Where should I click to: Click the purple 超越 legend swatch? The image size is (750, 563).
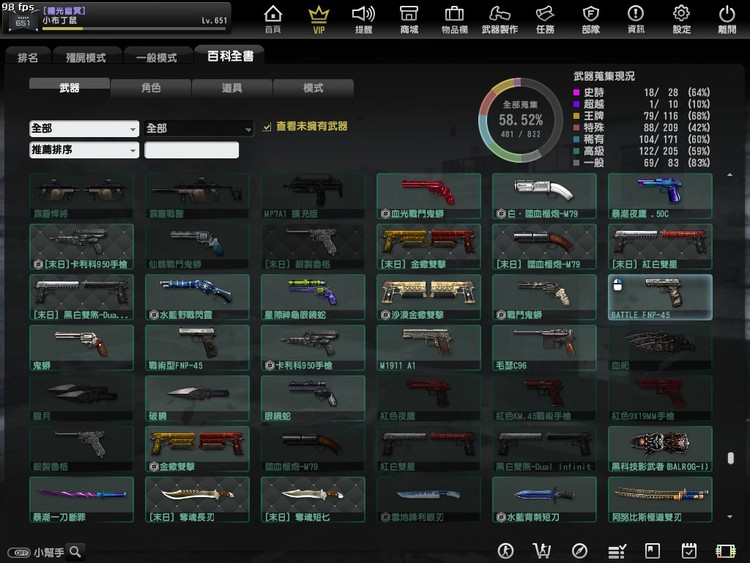tap(576, 104)
